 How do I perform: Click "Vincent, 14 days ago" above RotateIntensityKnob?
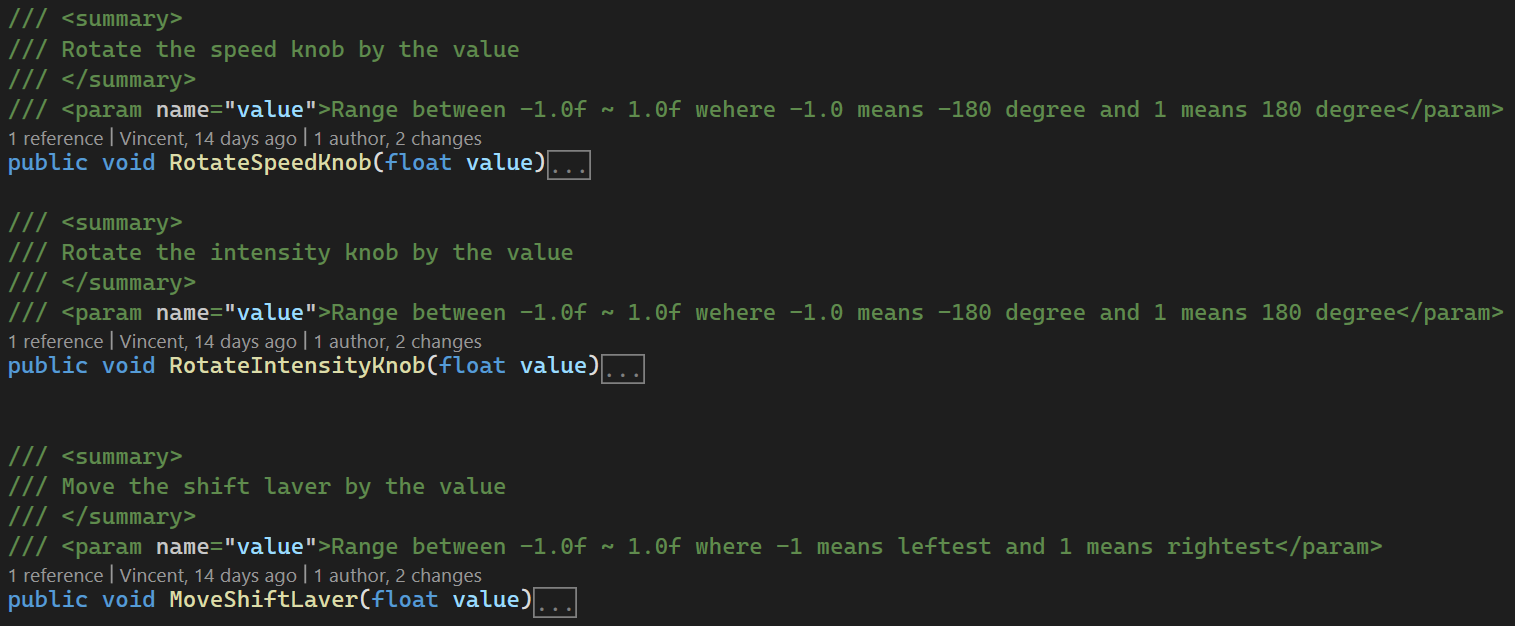point(208,342)
